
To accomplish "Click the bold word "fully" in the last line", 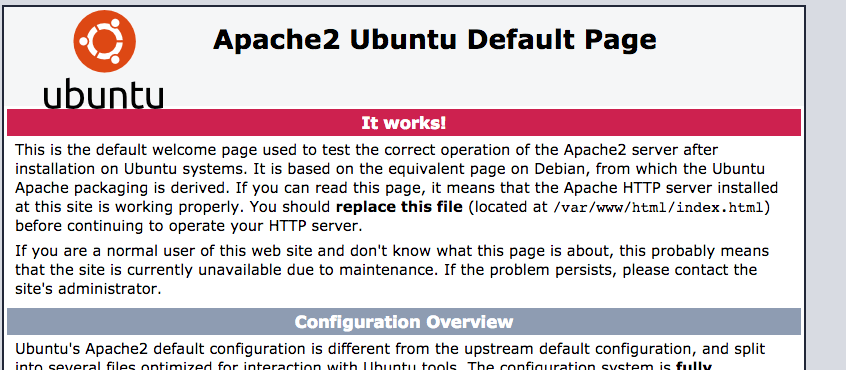I will point(693,367).
